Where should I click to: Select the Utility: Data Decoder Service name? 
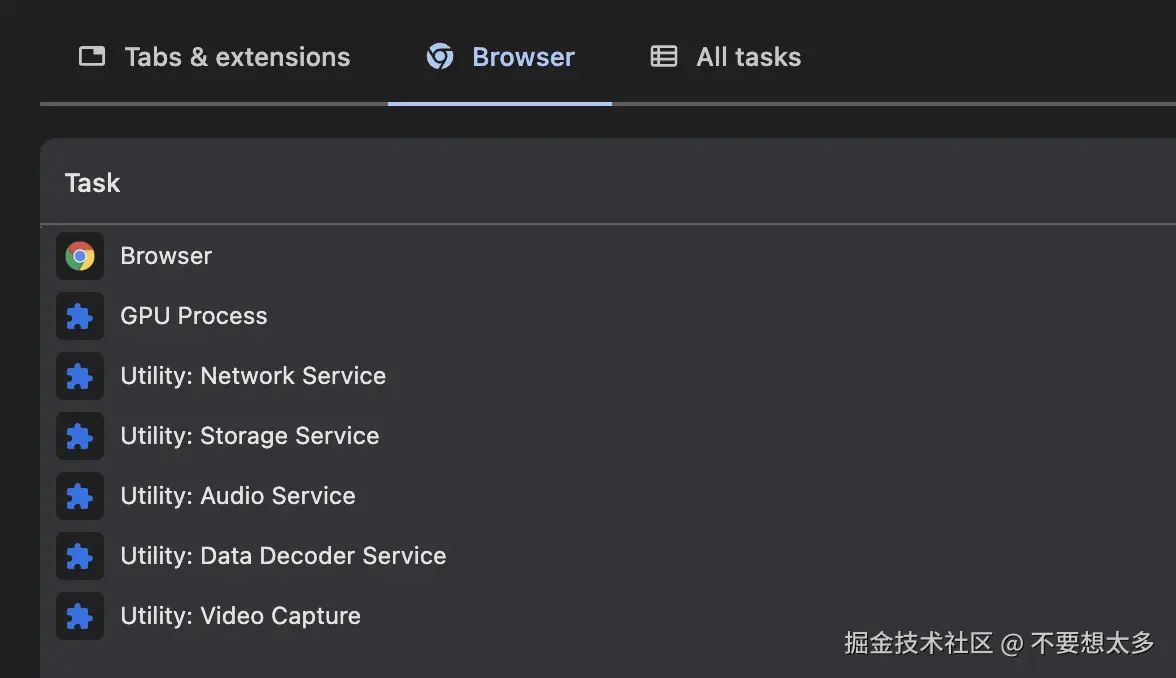click(x=283, y=556)
